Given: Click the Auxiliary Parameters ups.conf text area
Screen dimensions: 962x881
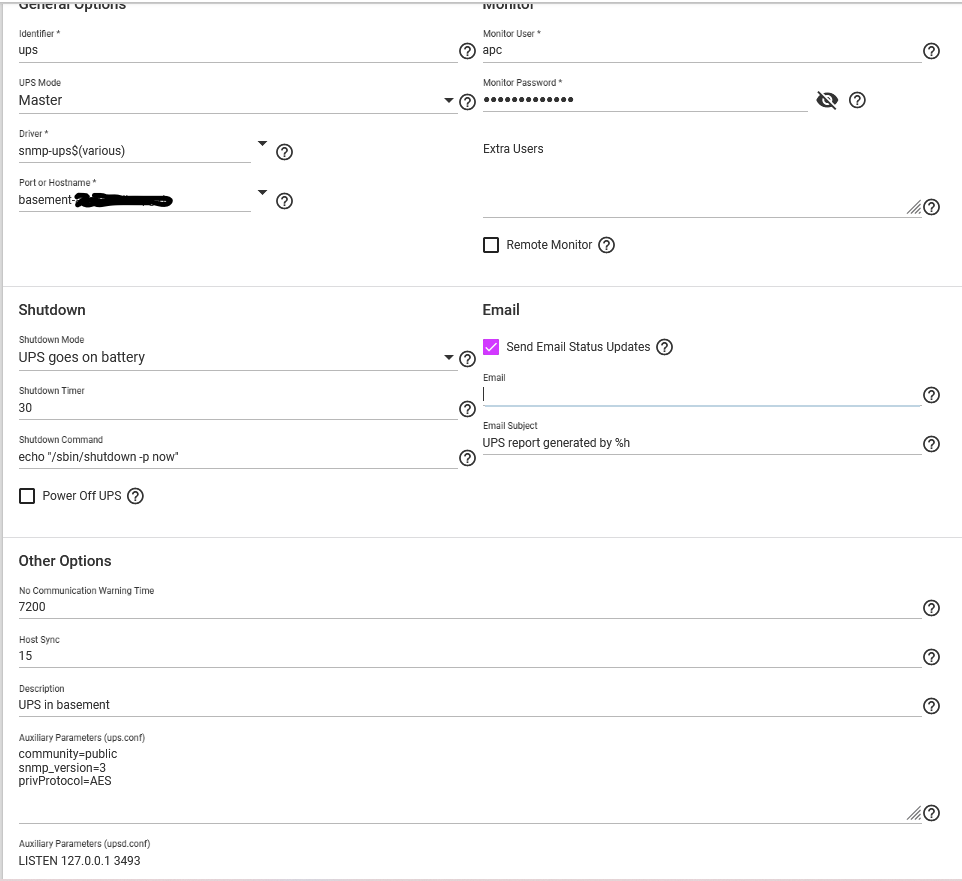Looking at the screenshot, I should coord(470,784).
